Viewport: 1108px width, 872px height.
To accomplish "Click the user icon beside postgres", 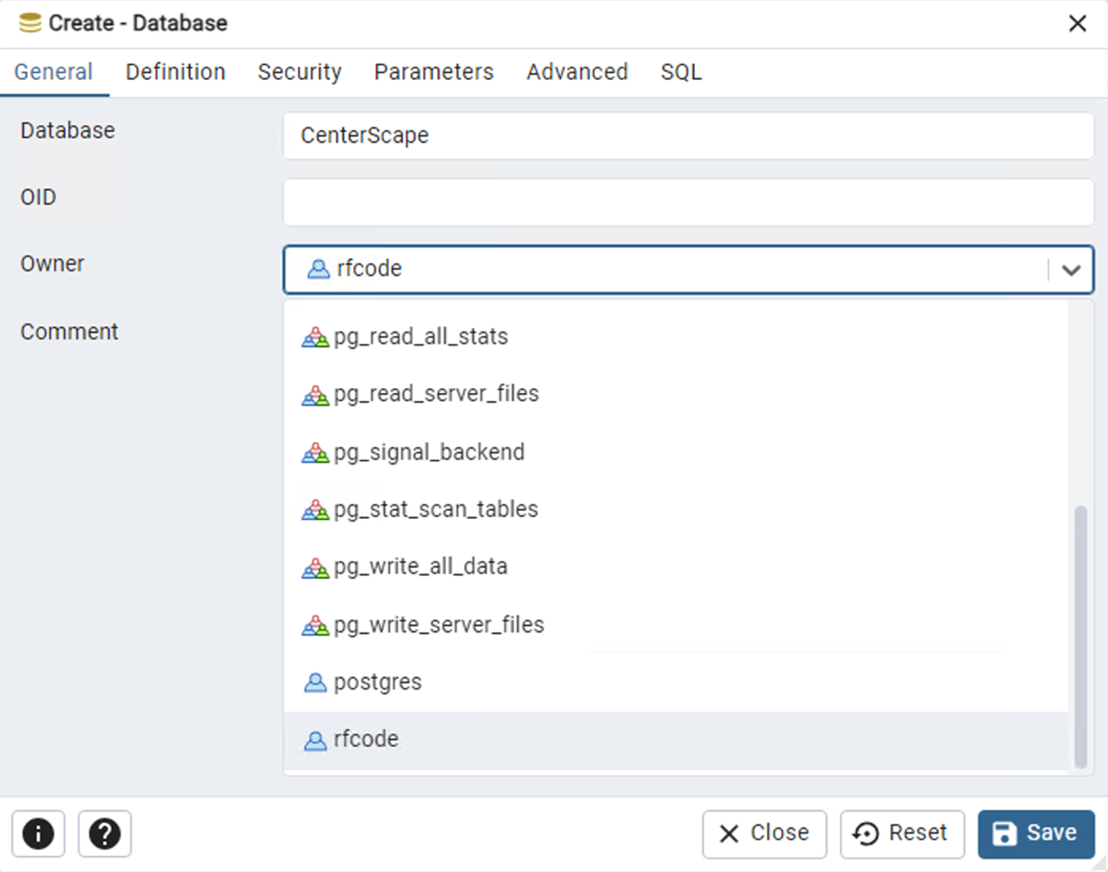I will 315,683.
